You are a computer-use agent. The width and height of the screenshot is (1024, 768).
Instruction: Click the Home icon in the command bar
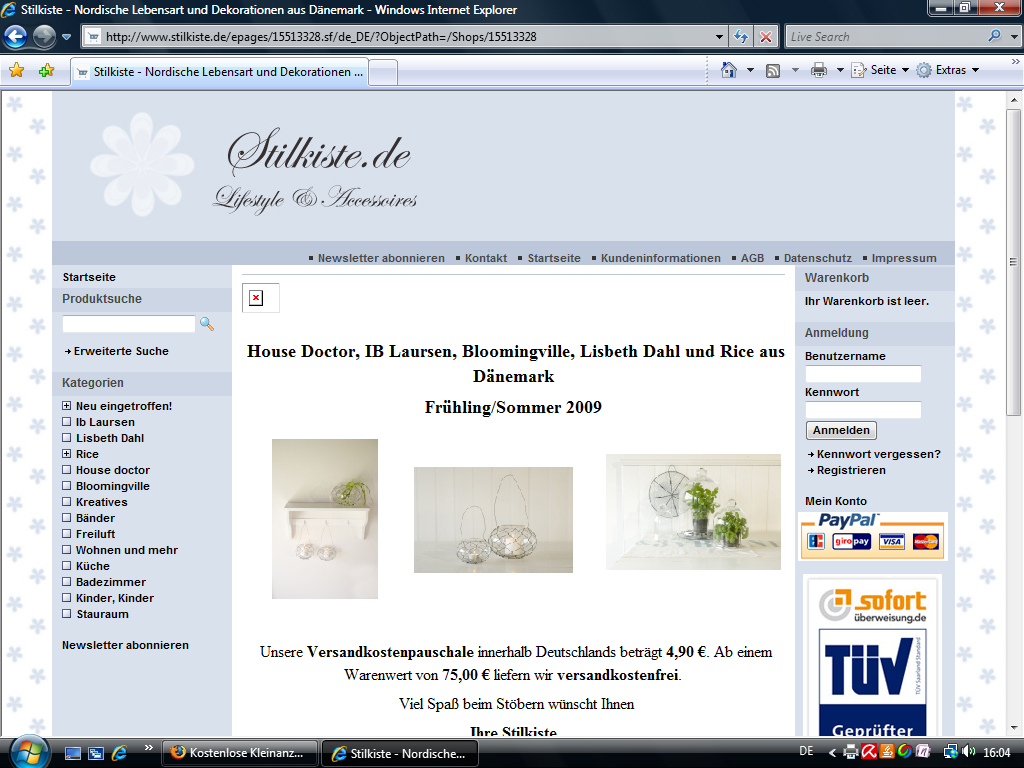(x=729, y=70)
